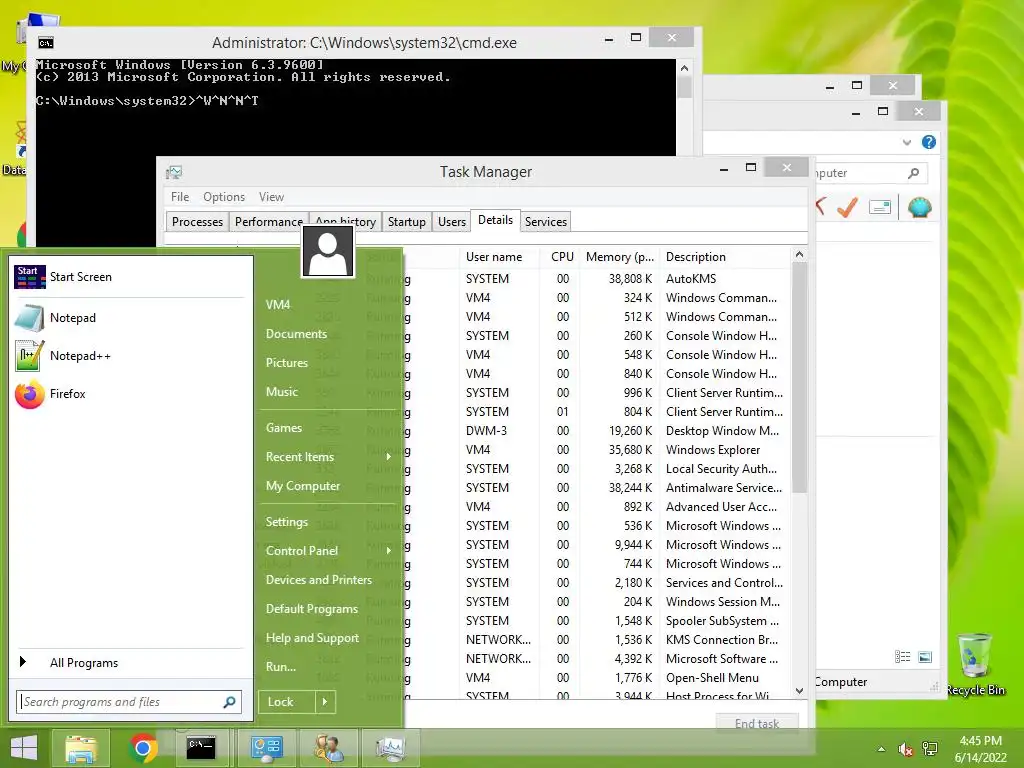Switch to Performance tab
1024x768 pixels.
[268, 222]
